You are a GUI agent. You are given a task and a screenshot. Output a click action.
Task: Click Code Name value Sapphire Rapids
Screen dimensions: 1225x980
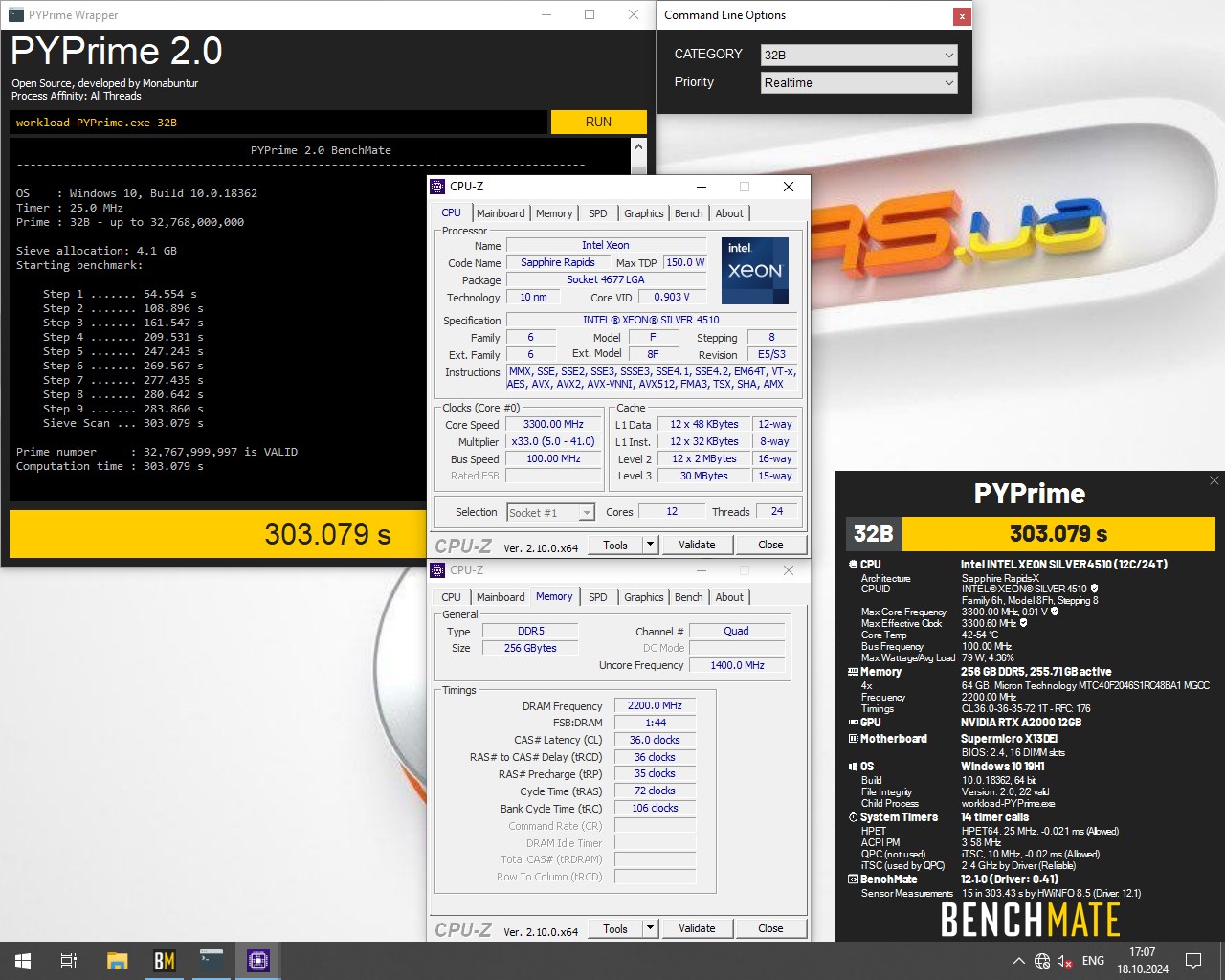[558, 262]
